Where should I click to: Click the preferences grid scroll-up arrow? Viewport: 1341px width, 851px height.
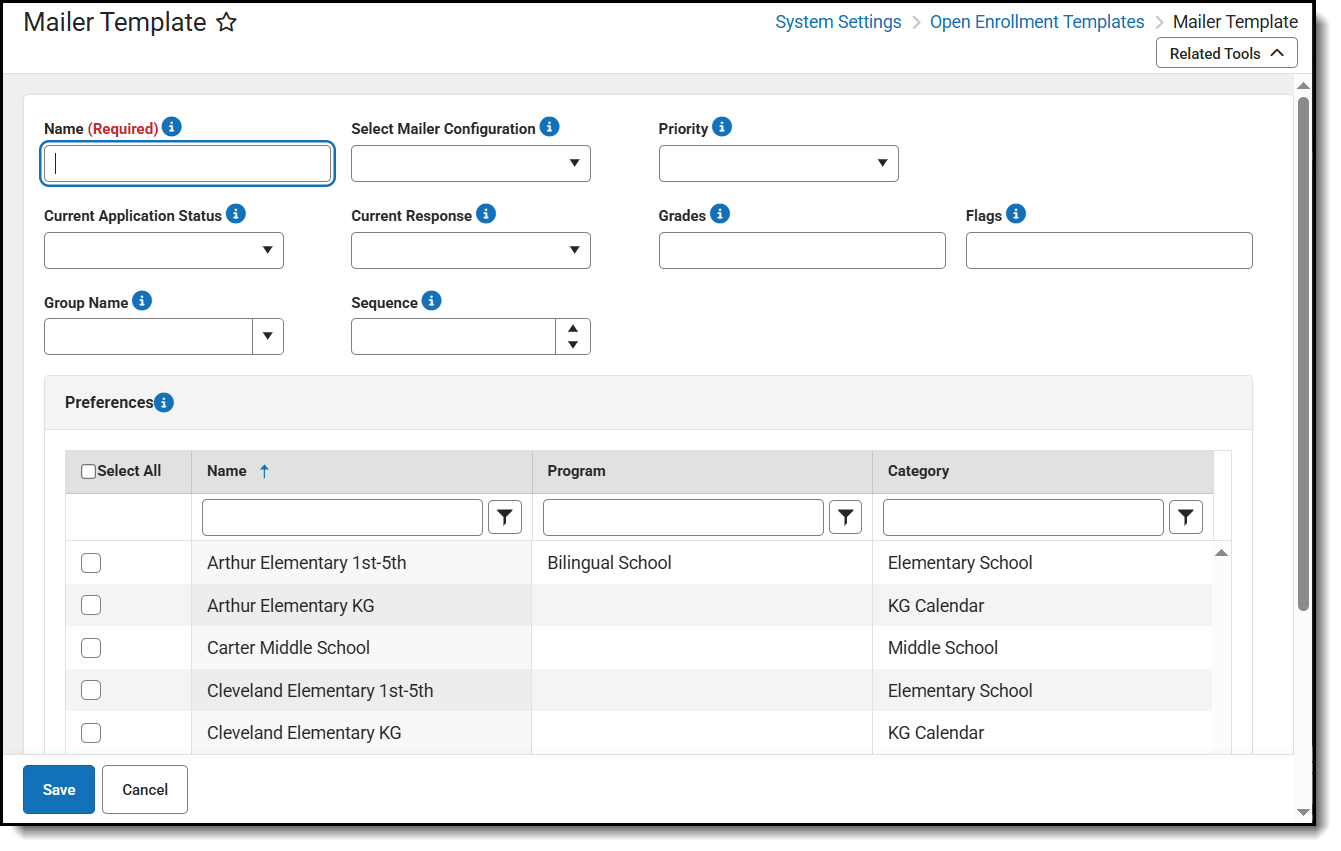(x=1221, y=553)
